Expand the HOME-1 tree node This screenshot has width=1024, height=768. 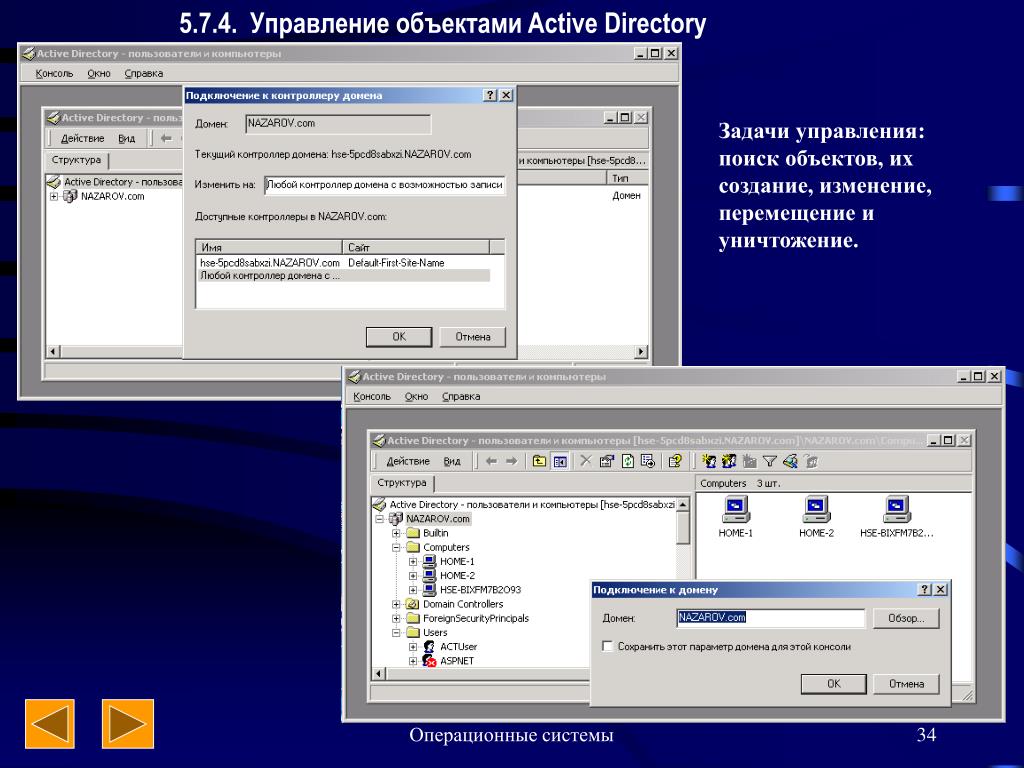[413, 562]
